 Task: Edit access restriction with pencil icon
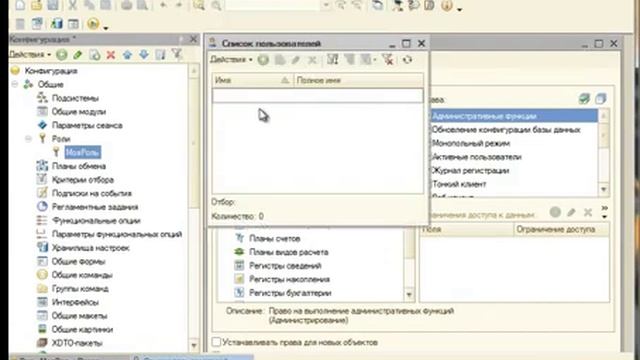coord(571,212)
